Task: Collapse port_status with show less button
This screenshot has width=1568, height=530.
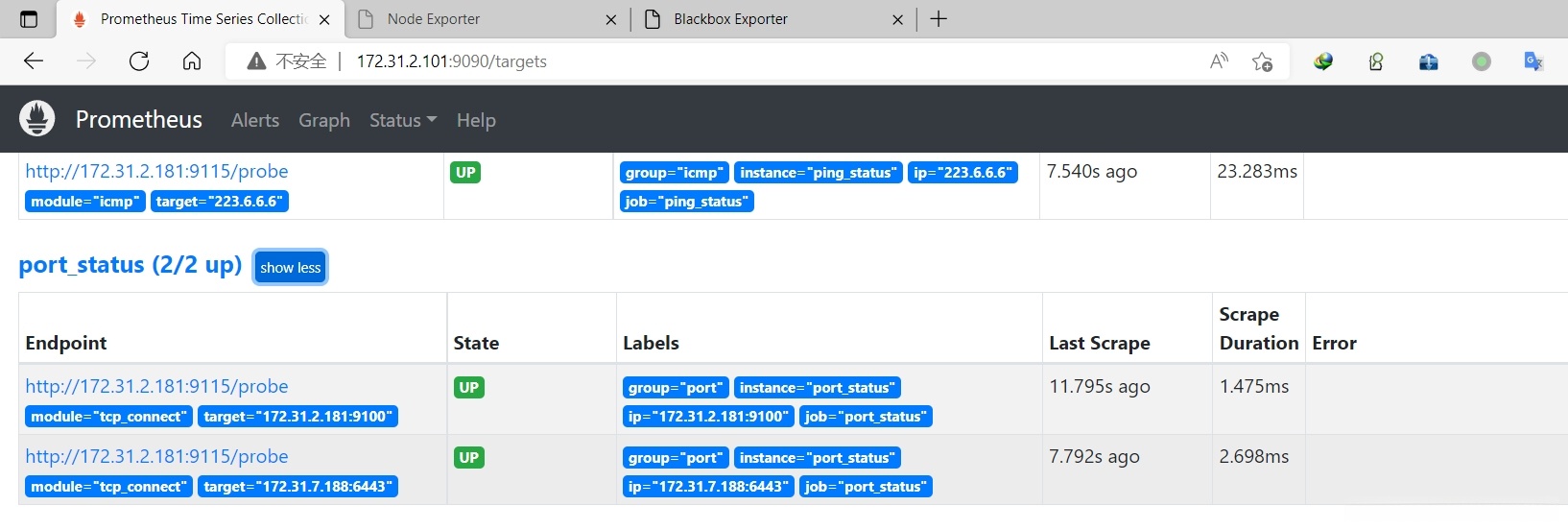Action: click(x=290, y=268)
